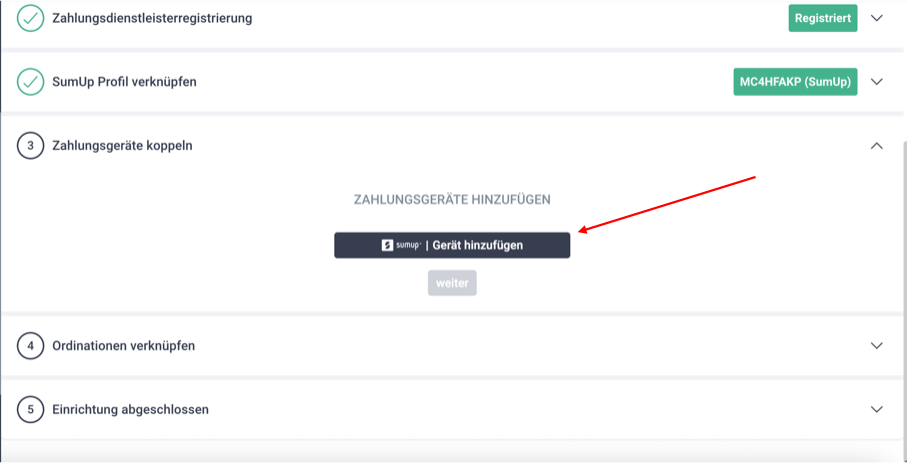Screen dimensions: 908x464
Task: Click the MC4HFAKP (SumUp) badge
Action: 795,82
